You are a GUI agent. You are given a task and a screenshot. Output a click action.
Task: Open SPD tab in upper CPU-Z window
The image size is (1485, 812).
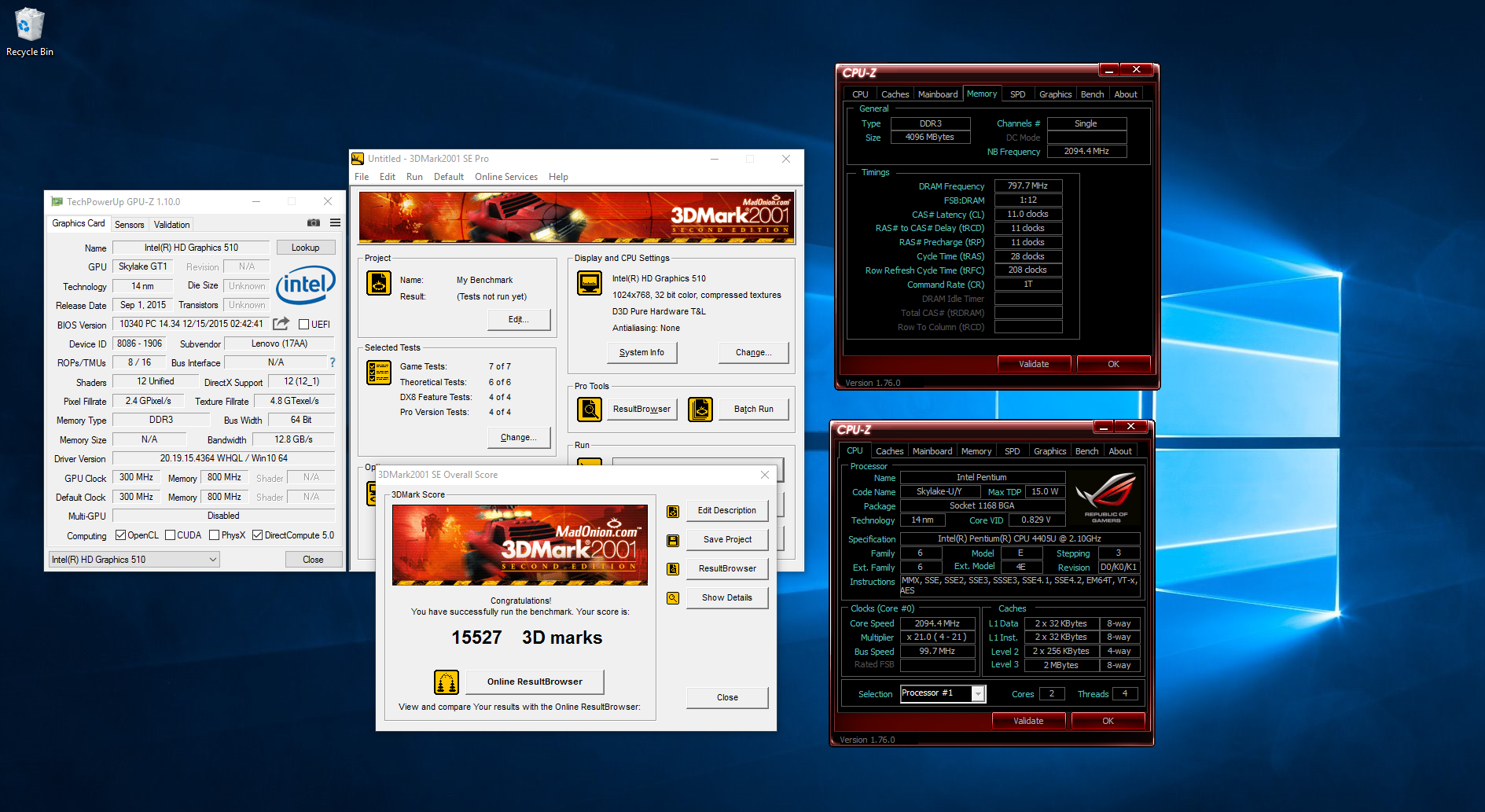pyautogui.click(x=1017, y=94)
